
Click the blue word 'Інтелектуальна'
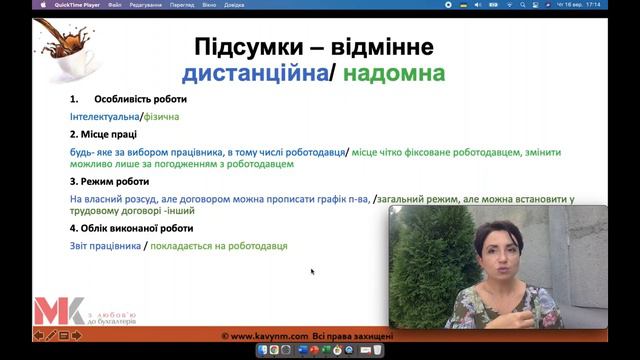[x=104, y=117]
